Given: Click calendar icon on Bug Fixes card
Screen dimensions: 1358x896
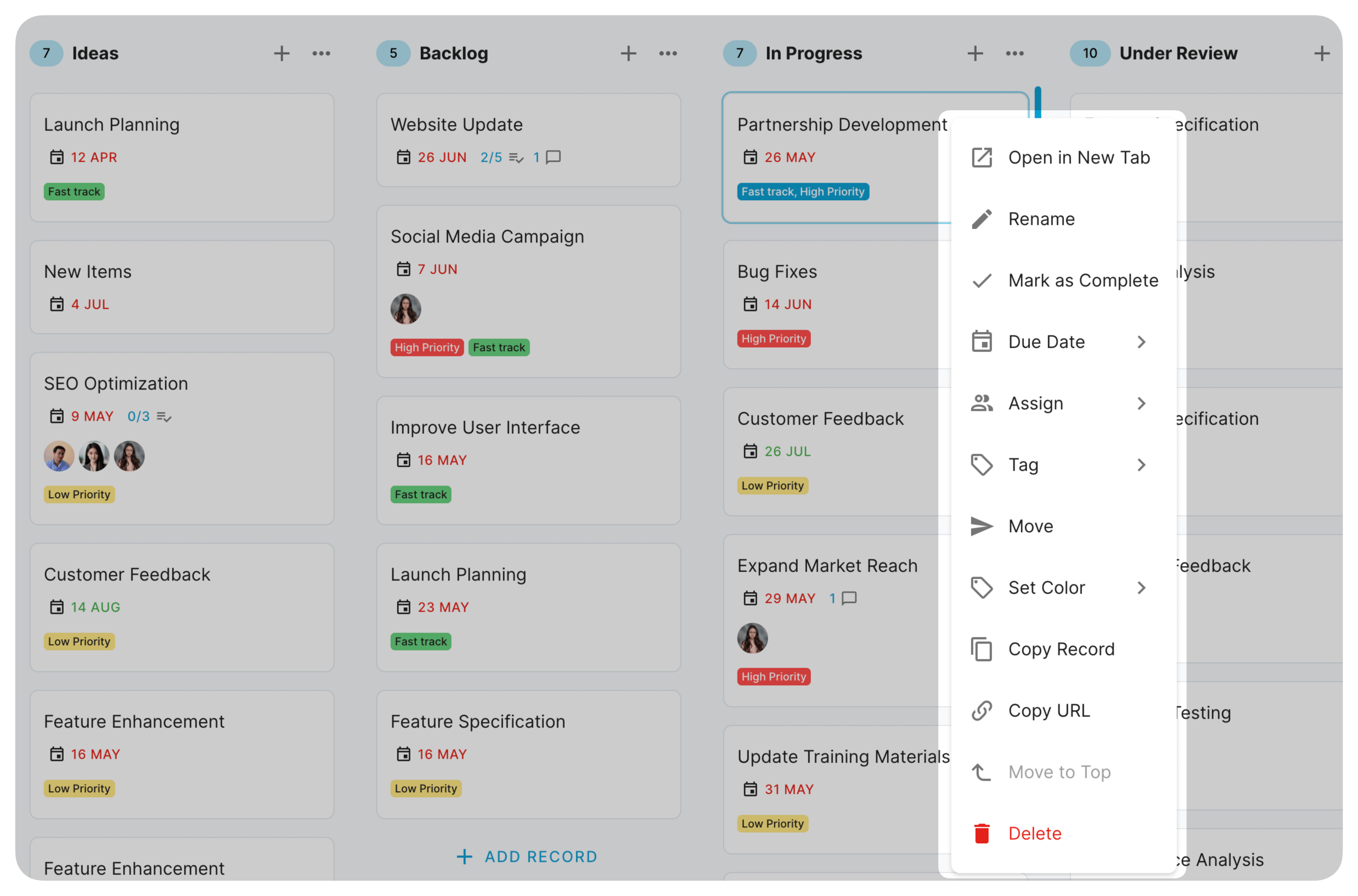Looking at the screenshot, I should point(750,304).
